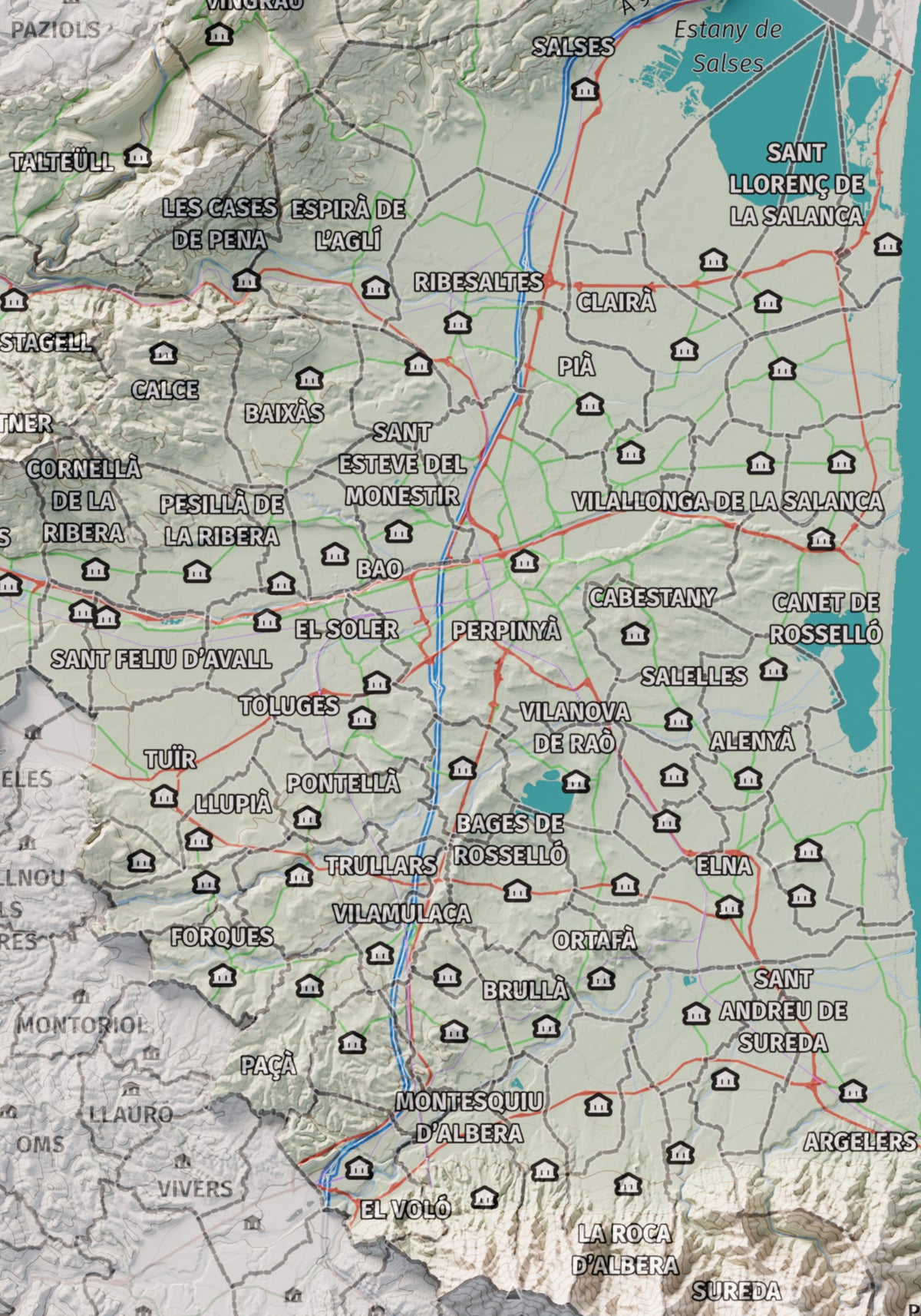Click the Alenyà town label
Viewport: 921px width, 1316px height.
click(752, 742)
